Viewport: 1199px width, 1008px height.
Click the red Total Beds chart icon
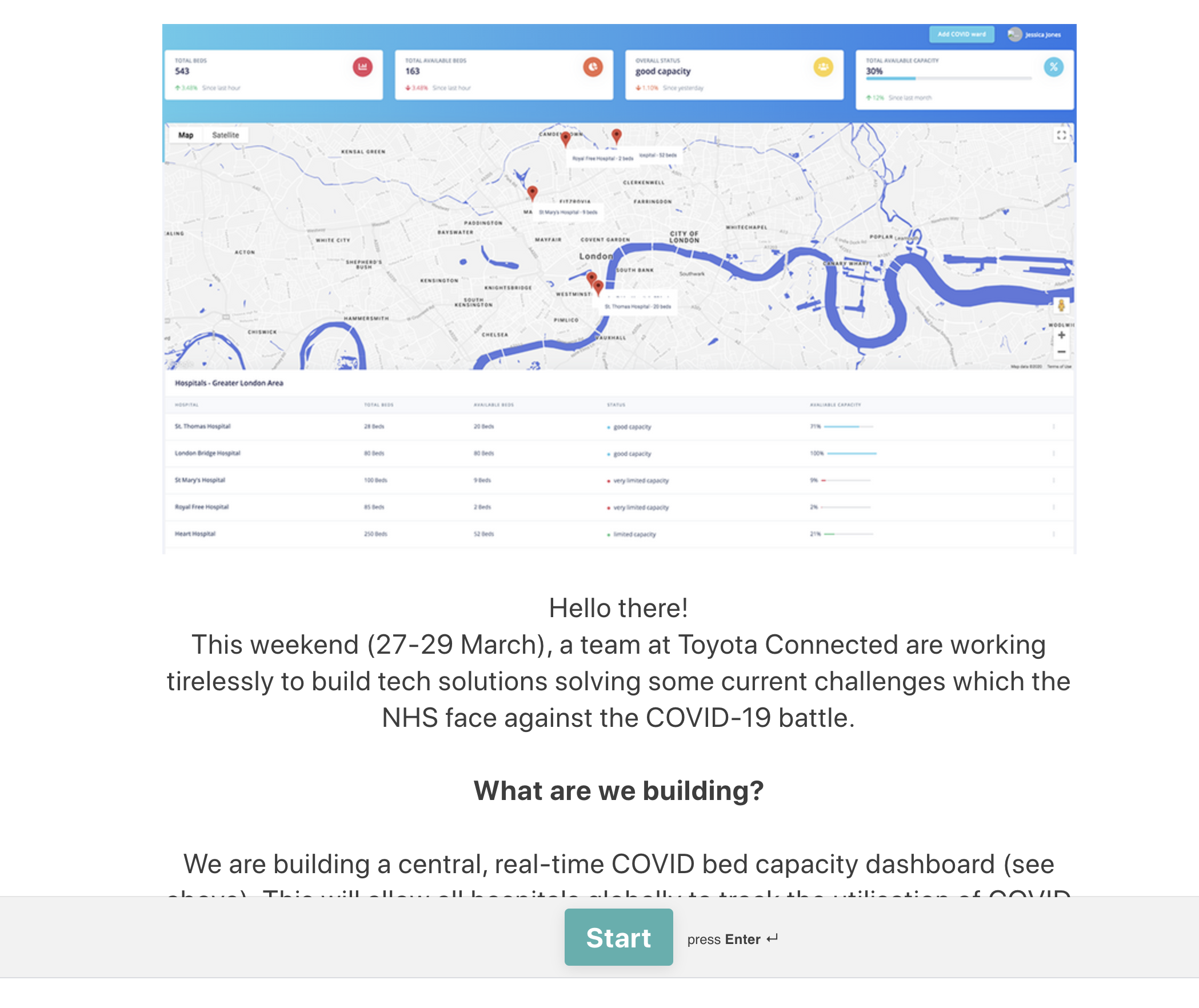point(362,67)
